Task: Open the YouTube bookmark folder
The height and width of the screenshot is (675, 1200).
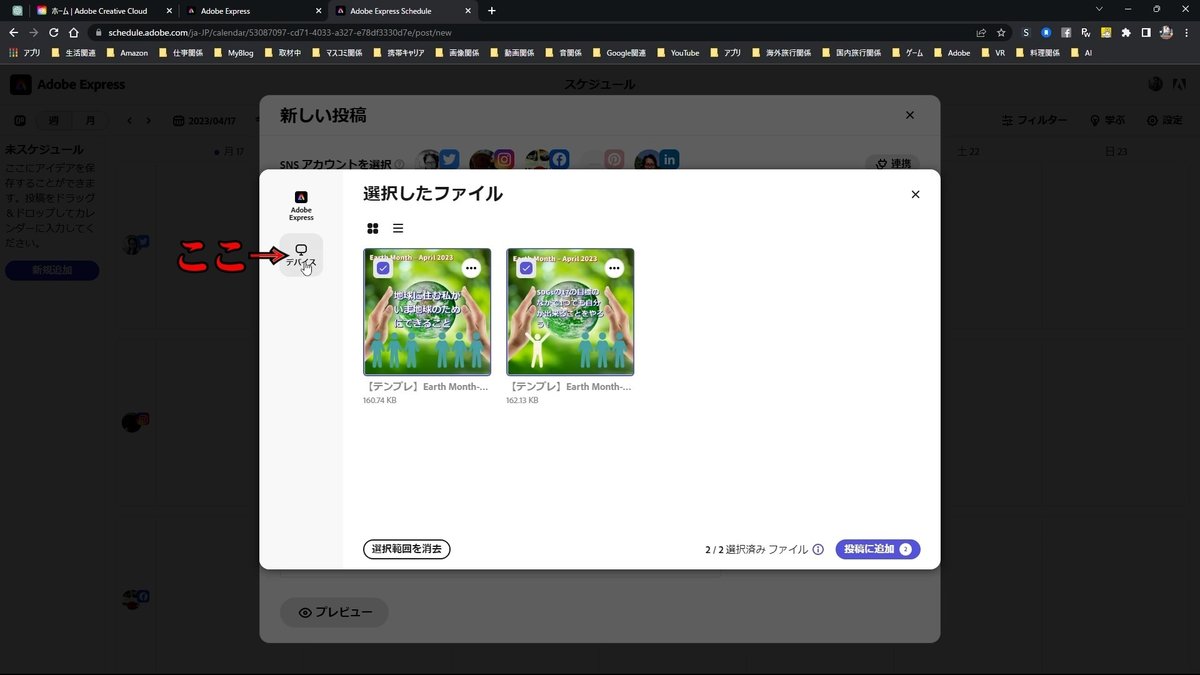Action: tap(677, 52)
